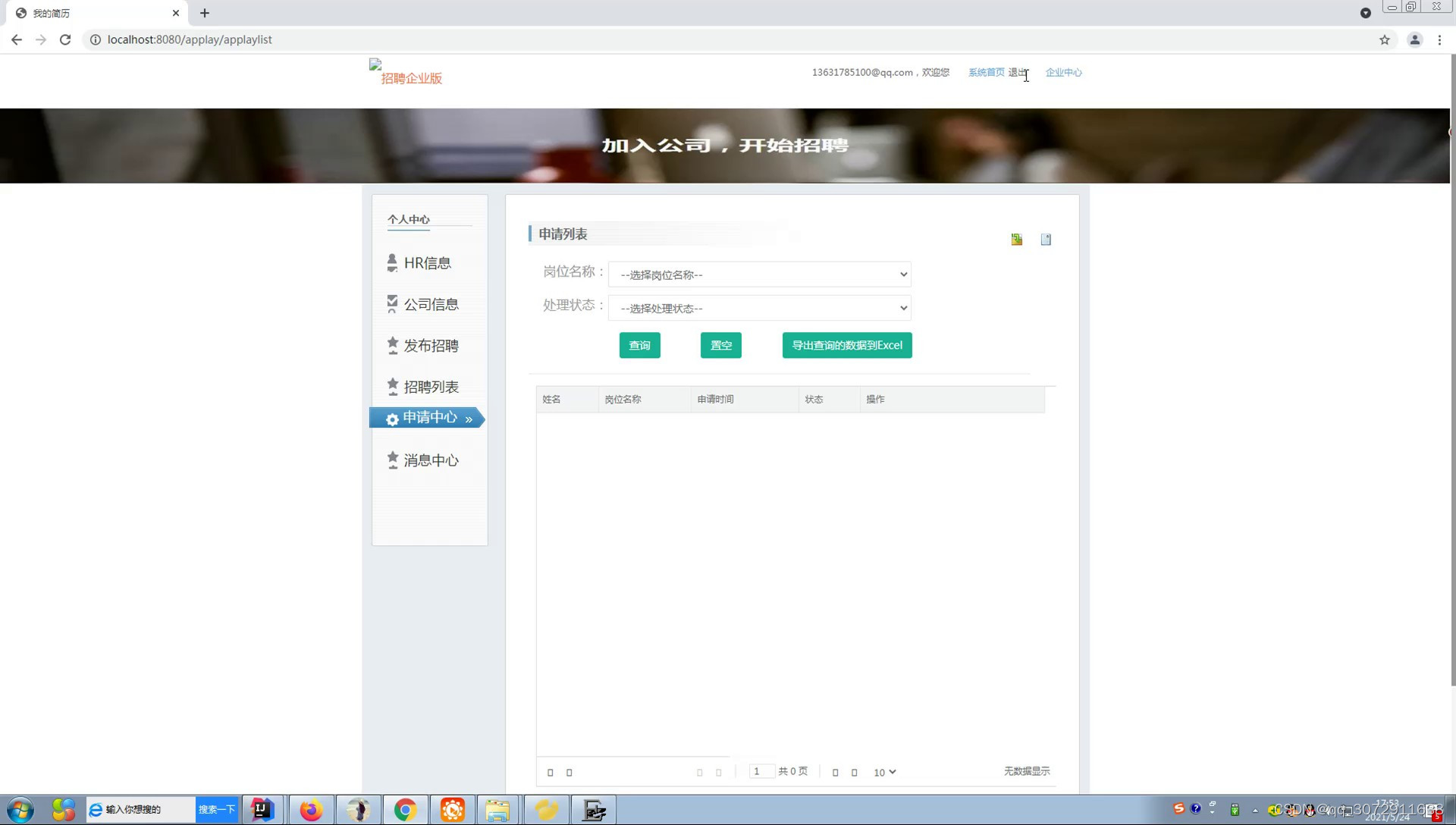Screen dimensions: 1456x825
Task: Close the 我的简历 tab
Action: (x=176, y=13)
